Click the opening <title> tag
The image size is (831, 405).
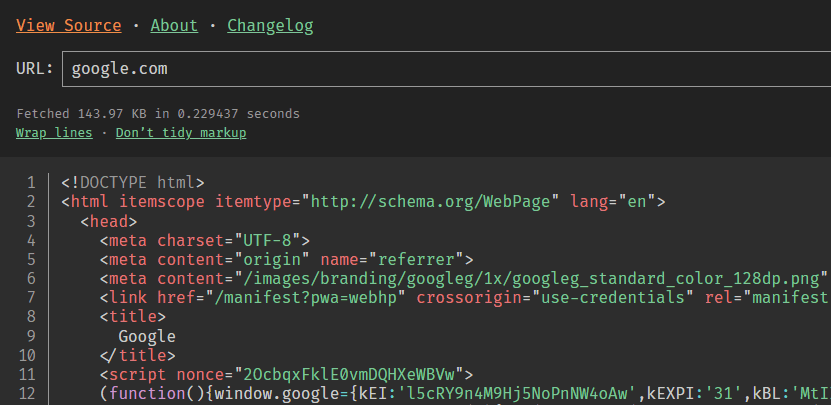(x=132, y=317)
